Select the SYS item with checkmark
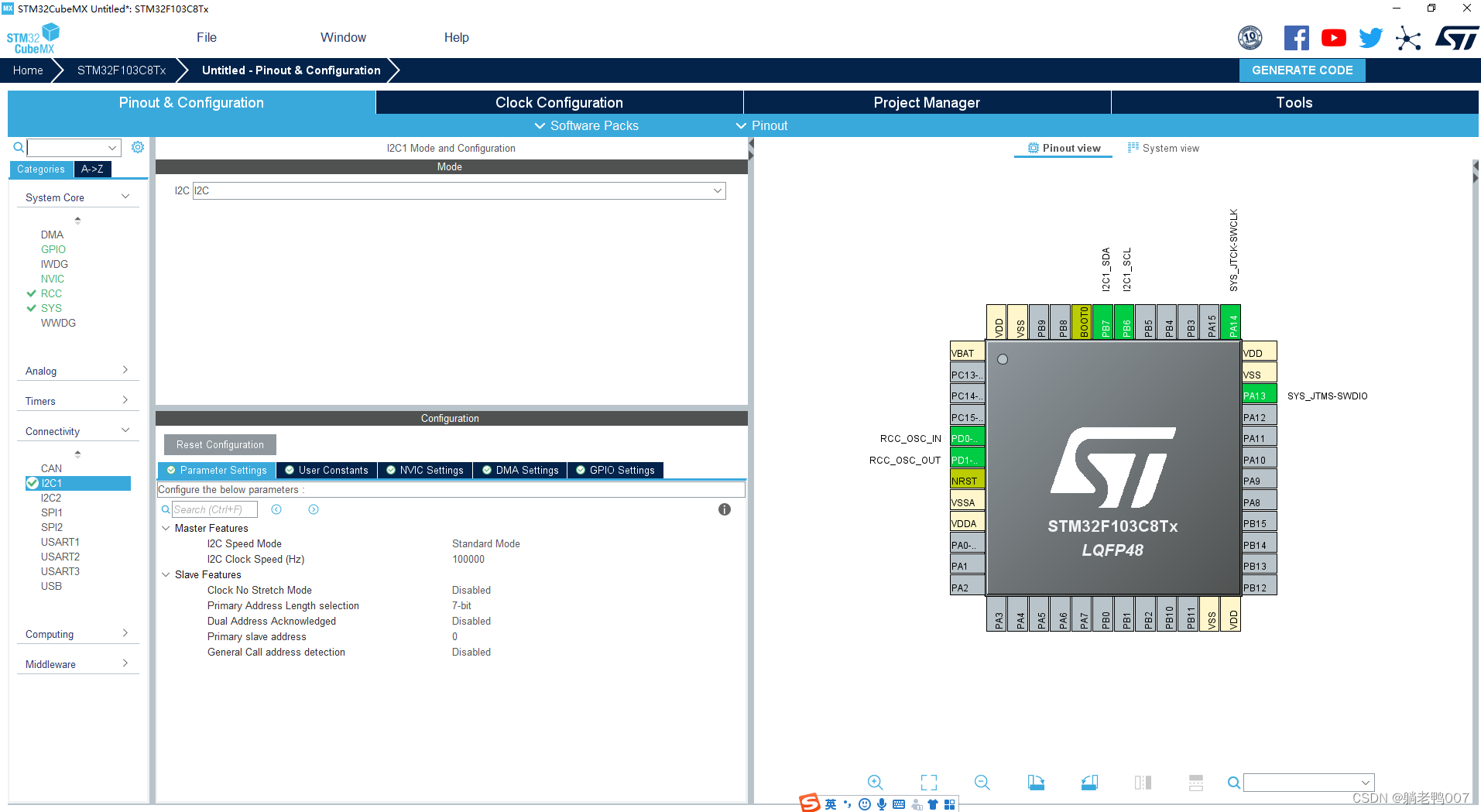1481x812 pixels. [51, 308]
